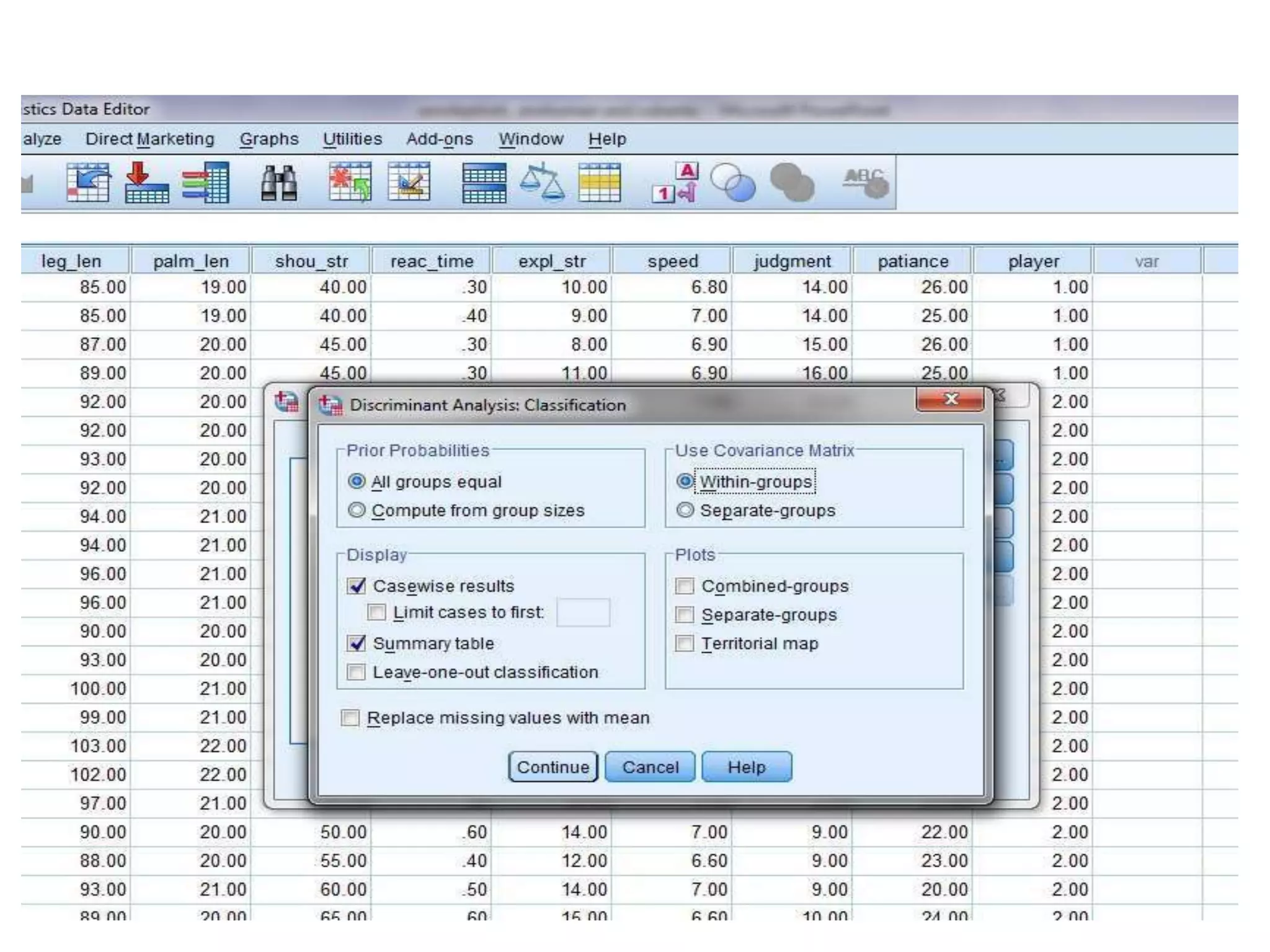Choose Separate-groups covariance matrix

(x=685, y=511)
